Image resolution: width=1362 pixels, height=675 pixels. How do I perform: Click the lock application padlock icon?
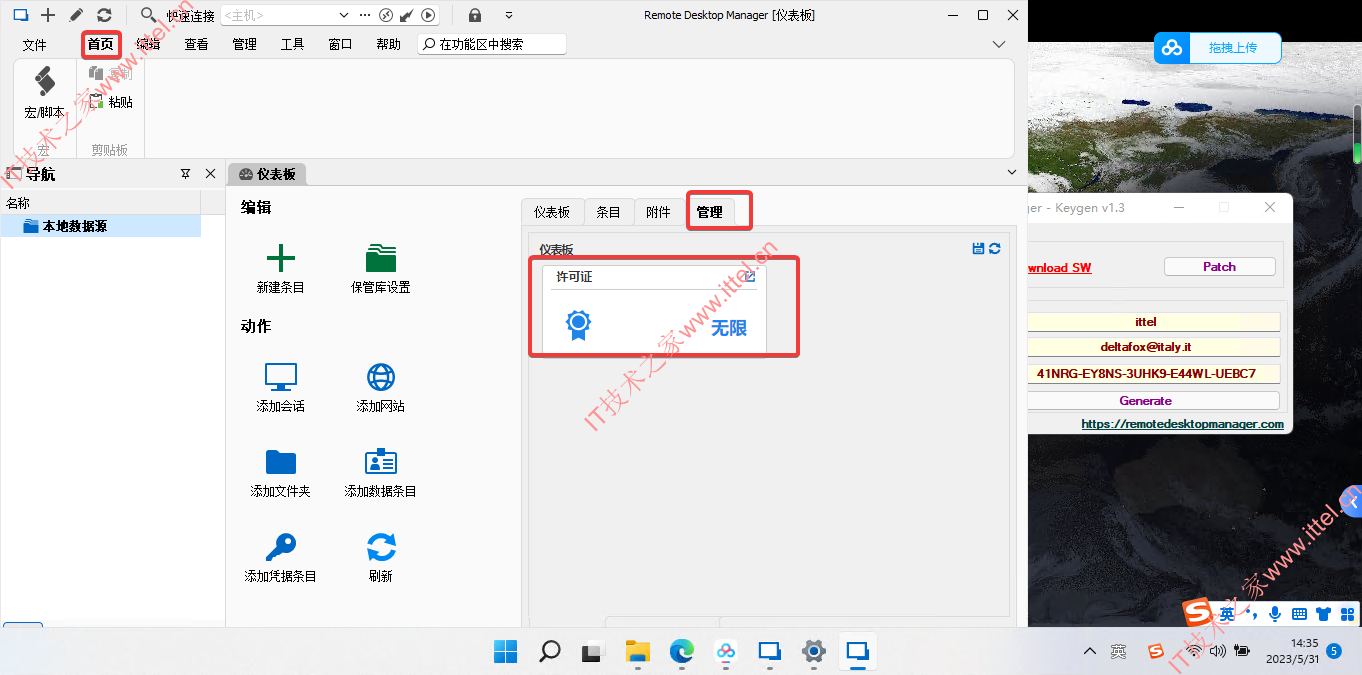pos(475,15)
